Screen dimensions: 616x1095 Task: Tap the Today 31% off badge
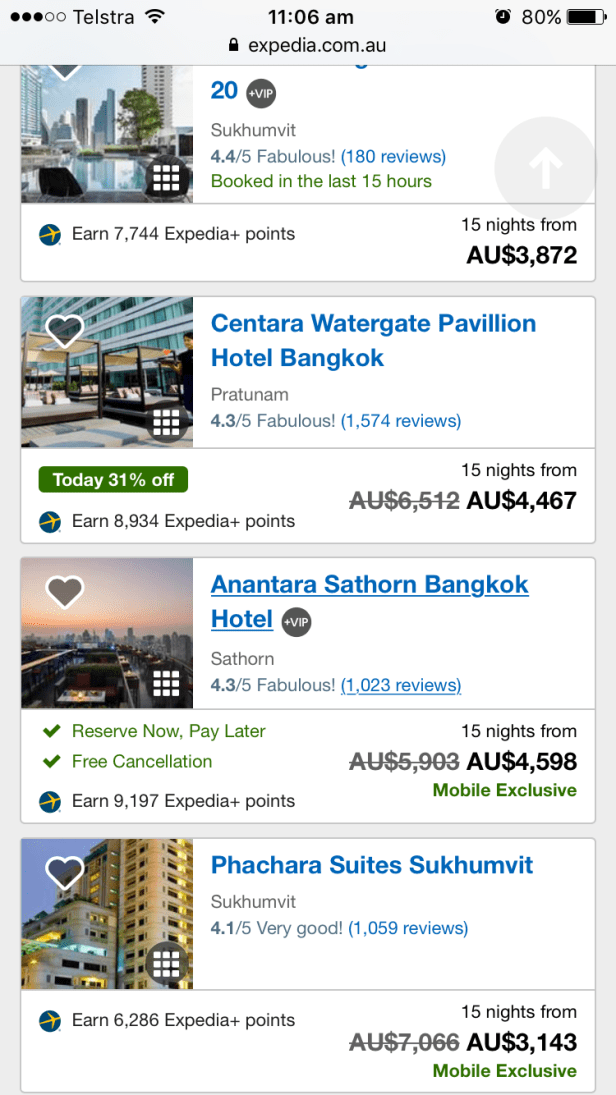pyautogui.click(x=113, y=480)
